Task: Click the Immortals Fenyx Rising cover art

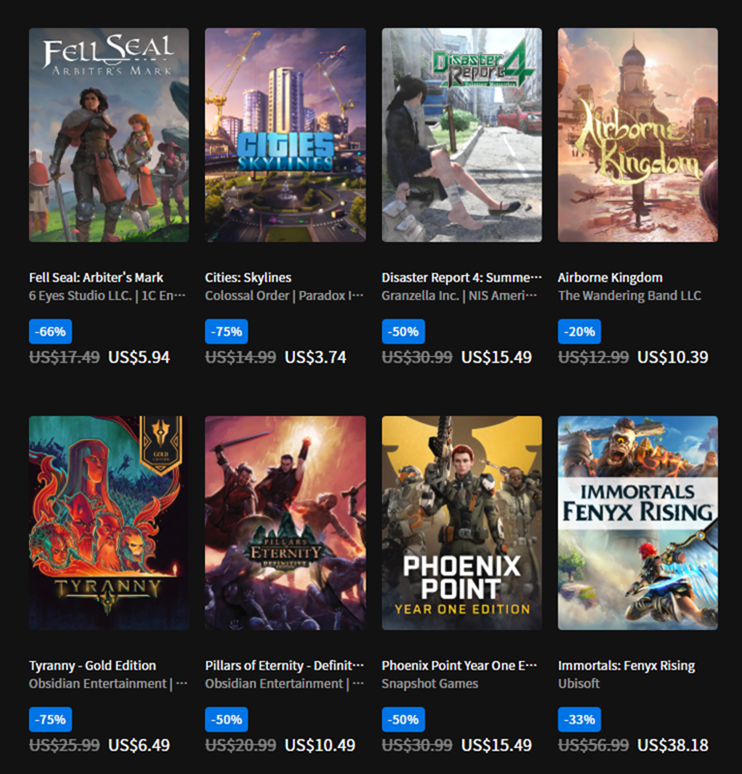Action: 638,523
